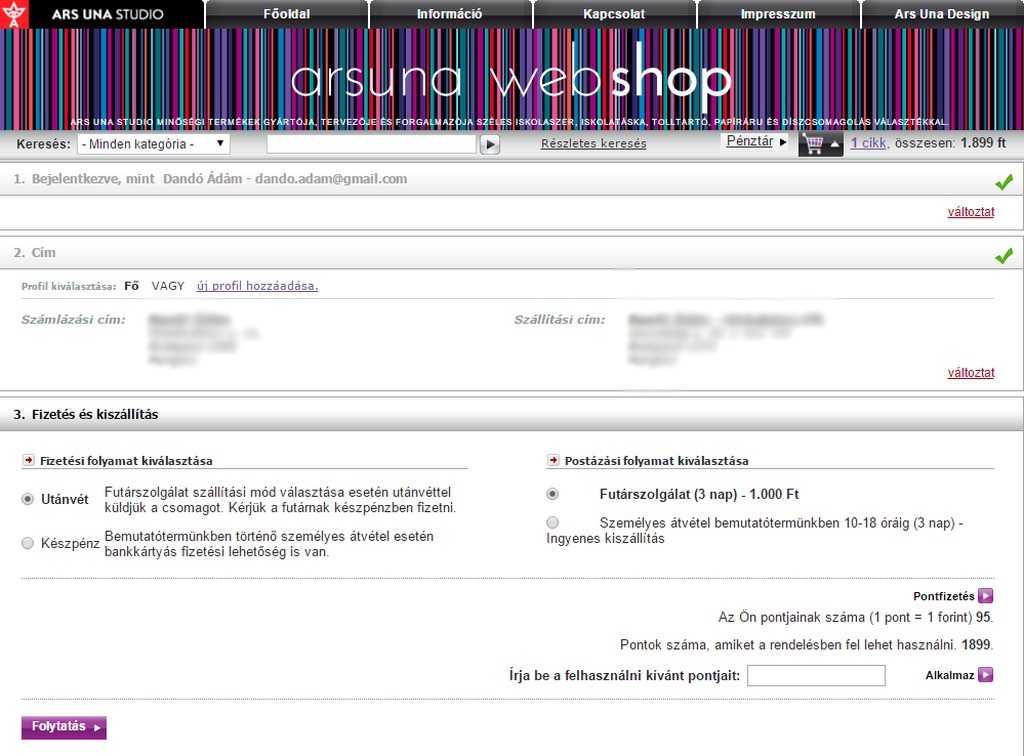Open the Minden kategória dropdown

(x=153, y=144)
